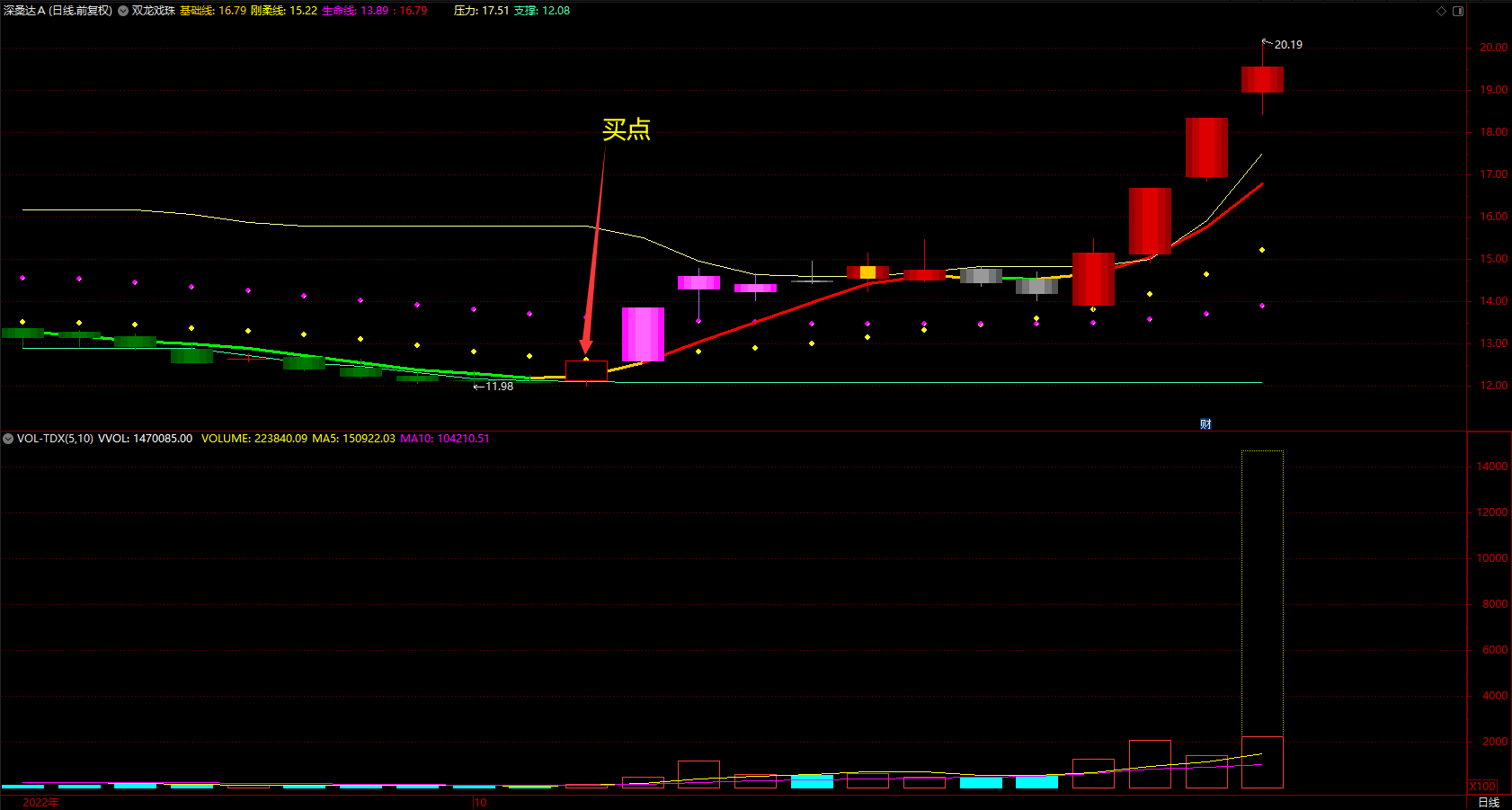Click the 2022年 date label on time axis
This screenshot has width=1512, height=810.
pos(40,802)
